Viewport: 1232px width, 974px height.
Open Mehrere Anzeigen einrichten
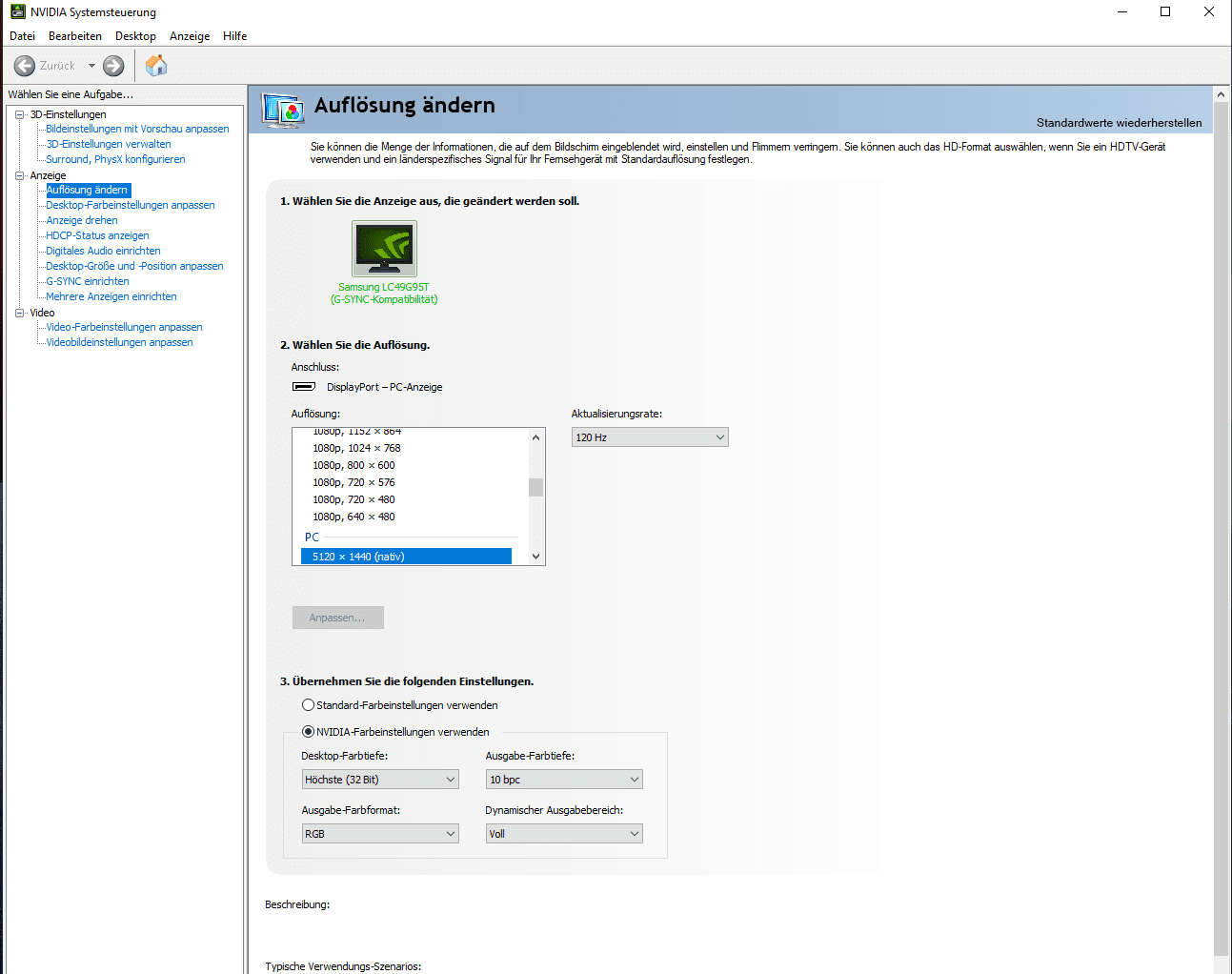pyautogui.click(x=111, y=296)
